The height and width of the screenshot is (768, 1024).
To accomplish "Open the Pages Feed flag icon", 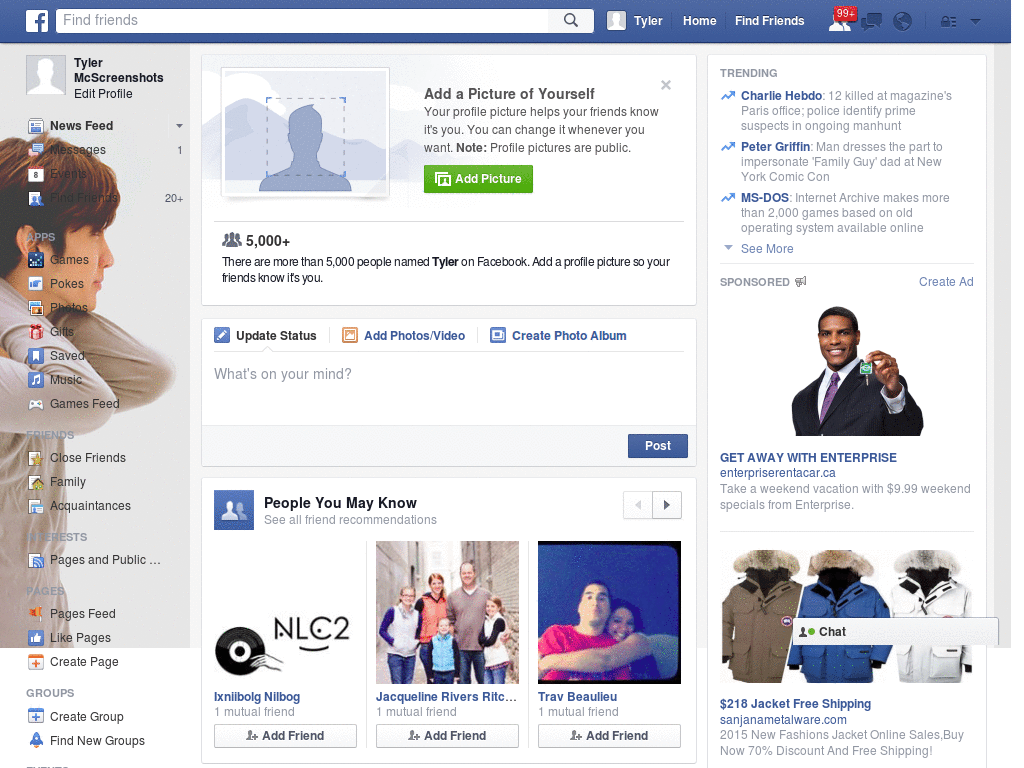I will (x=36, y=614).
